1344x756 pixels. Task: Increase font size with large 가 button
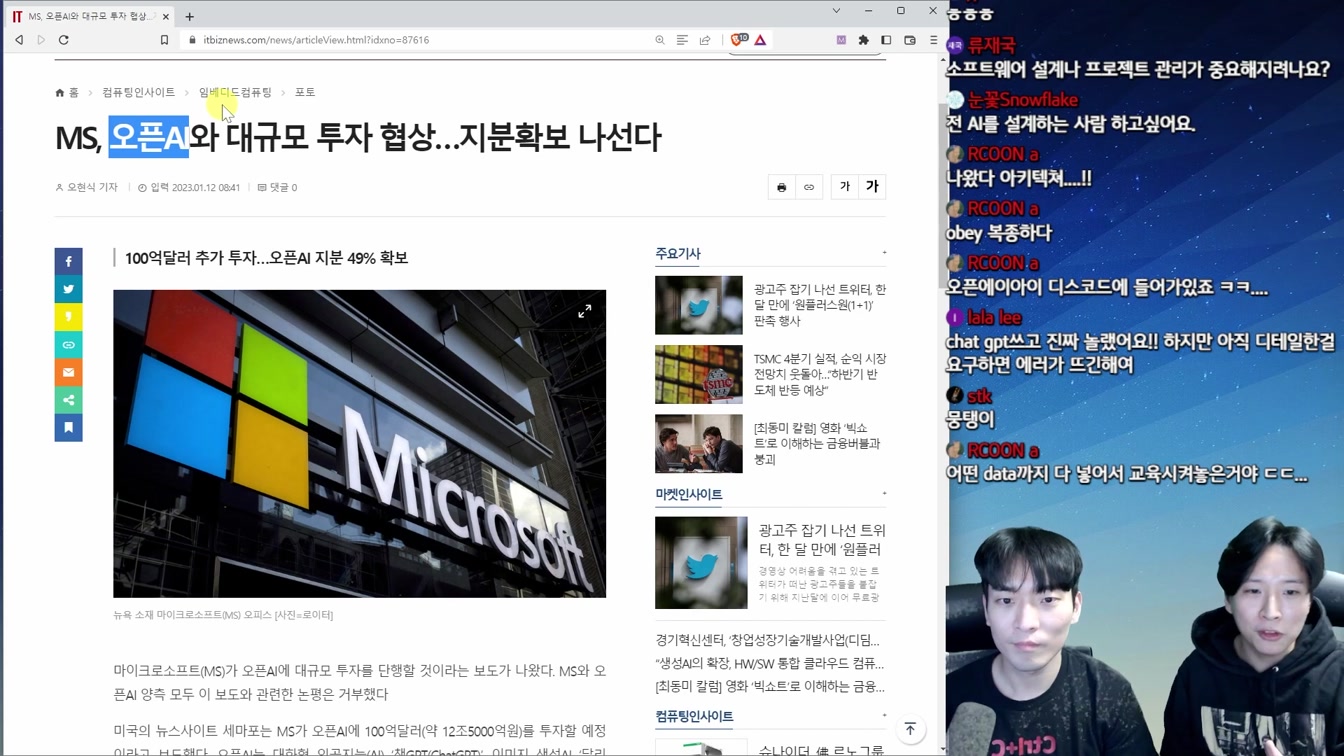click(x=872, y=187)
